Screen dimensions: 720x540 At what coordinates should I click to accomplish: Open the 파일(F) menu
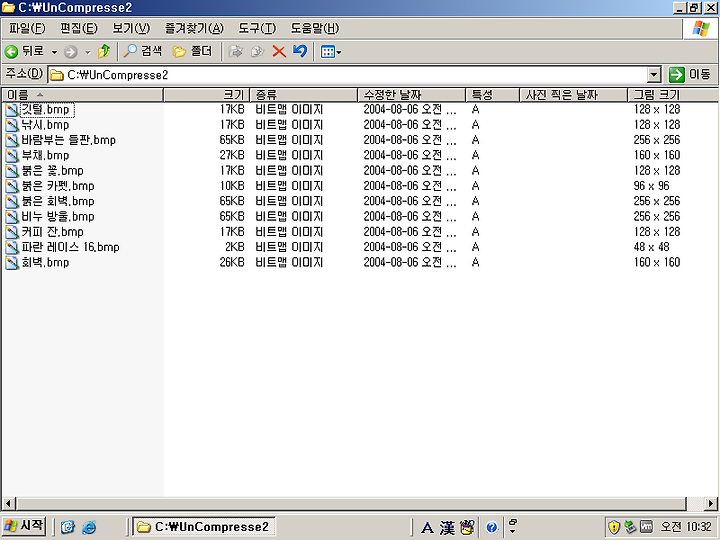(x=27, y=28)
